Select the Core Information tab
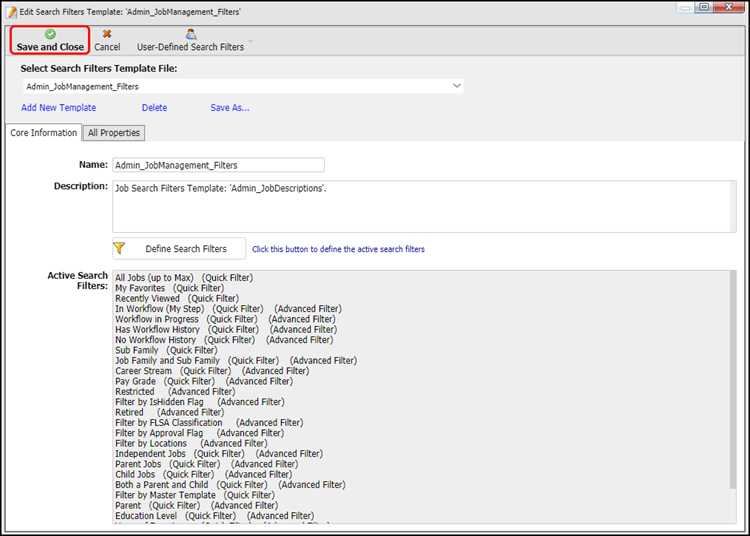Screen dimensions: 750x536 (x=43, y=133)
